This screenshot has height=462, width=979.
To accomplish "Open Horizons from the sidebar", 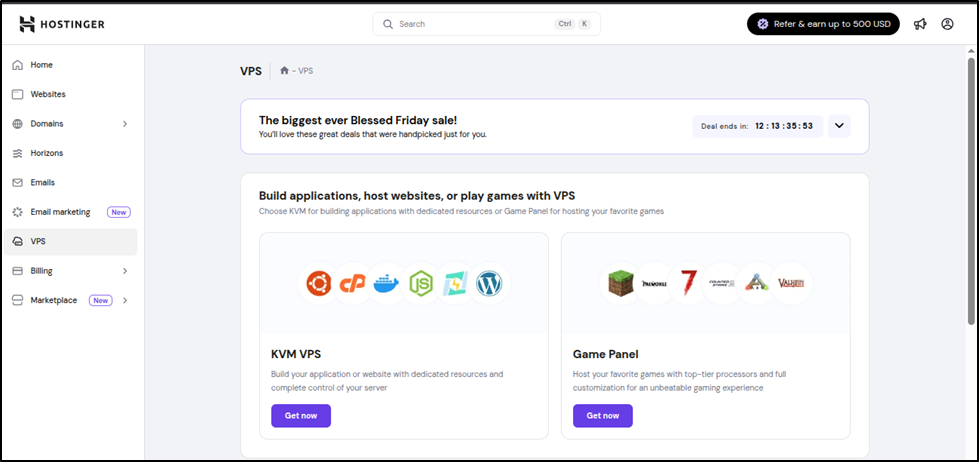I will (47, 153).
